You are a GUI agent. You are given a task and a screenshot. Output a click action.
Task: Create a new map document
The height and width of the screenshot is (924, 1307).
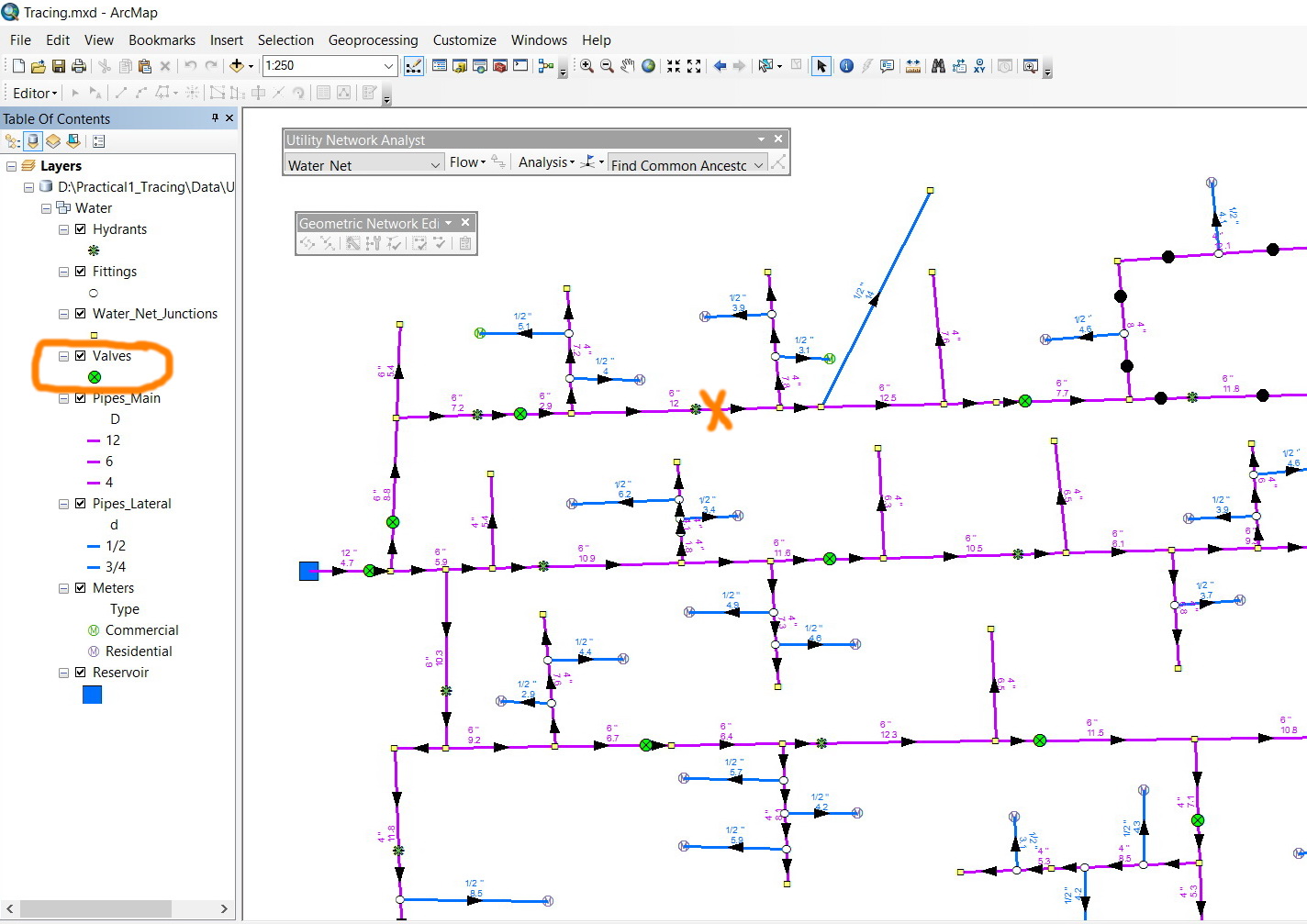point(18,66)
